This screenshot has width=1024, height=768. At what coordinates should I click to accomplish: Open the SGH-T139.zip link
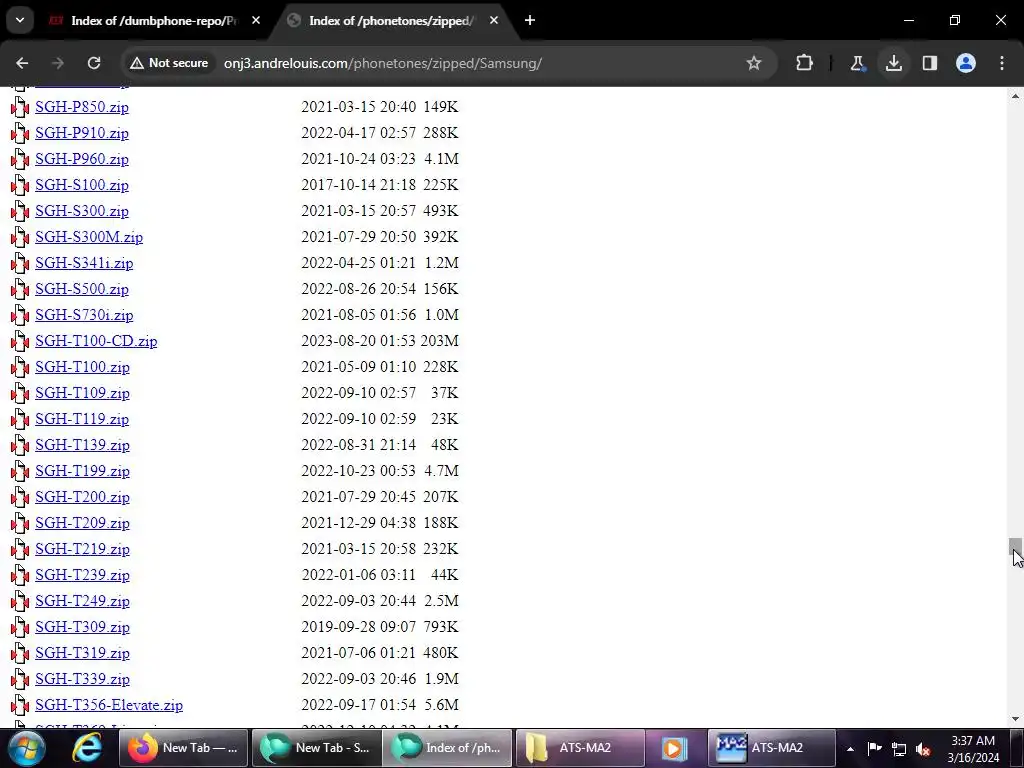tap(82, 445)
